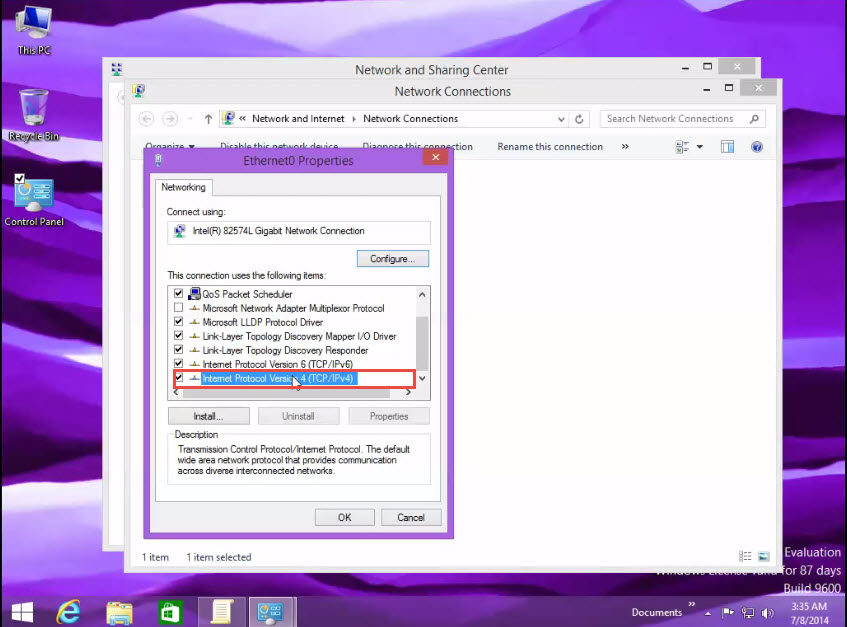Refresh the Network Connections address bar
Viewport: 847px width, 627px height.
[x=579, y=119]
